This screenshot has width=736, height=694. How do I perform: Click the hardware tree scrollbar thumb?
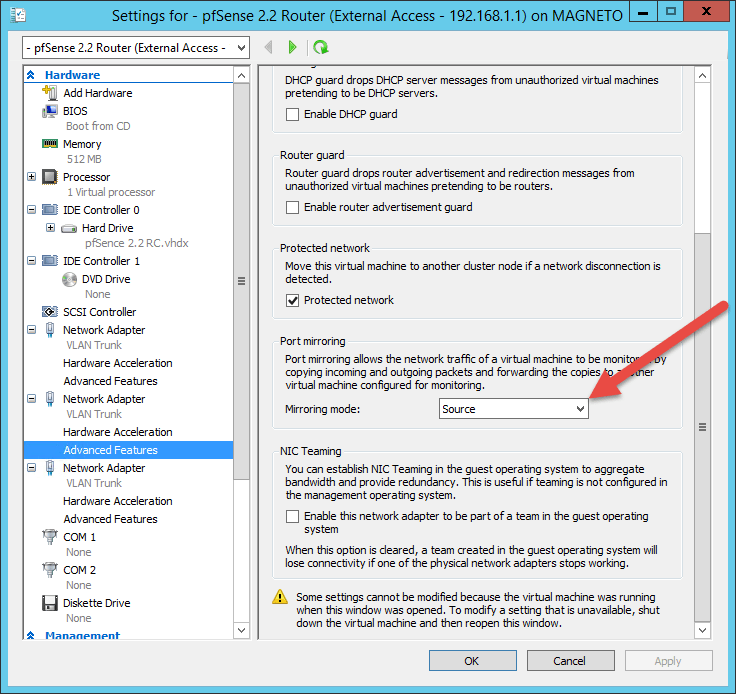coord(241,281)
